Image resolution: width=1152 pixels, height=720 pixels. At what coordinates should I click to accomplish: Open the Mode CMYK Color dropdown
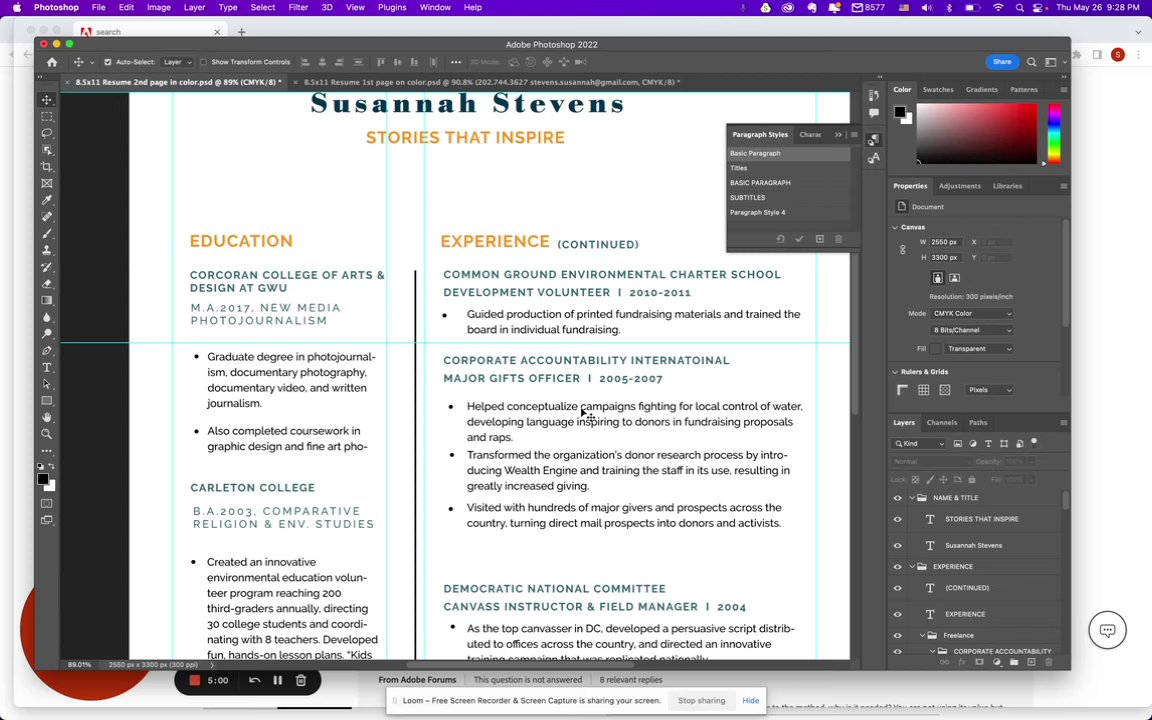point(973,313)
